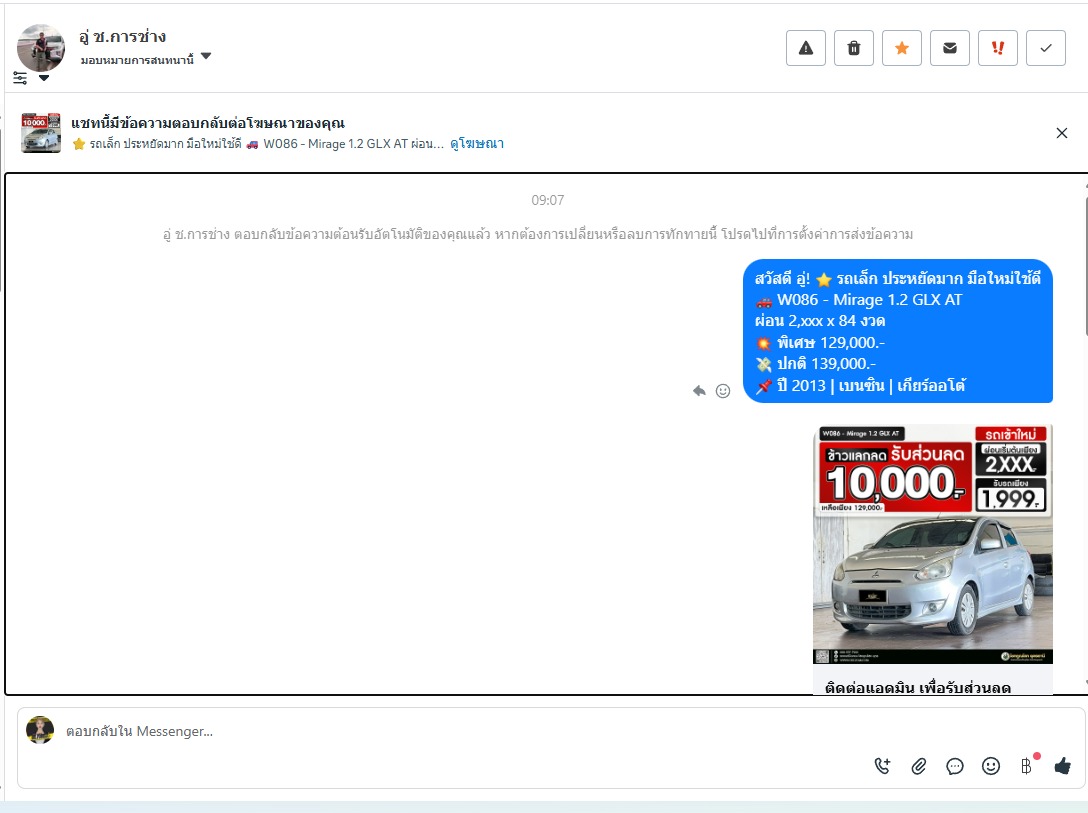Click your page avatar beside composer
This screenshot has width=1088, height=813.
[x=40, y=730]
